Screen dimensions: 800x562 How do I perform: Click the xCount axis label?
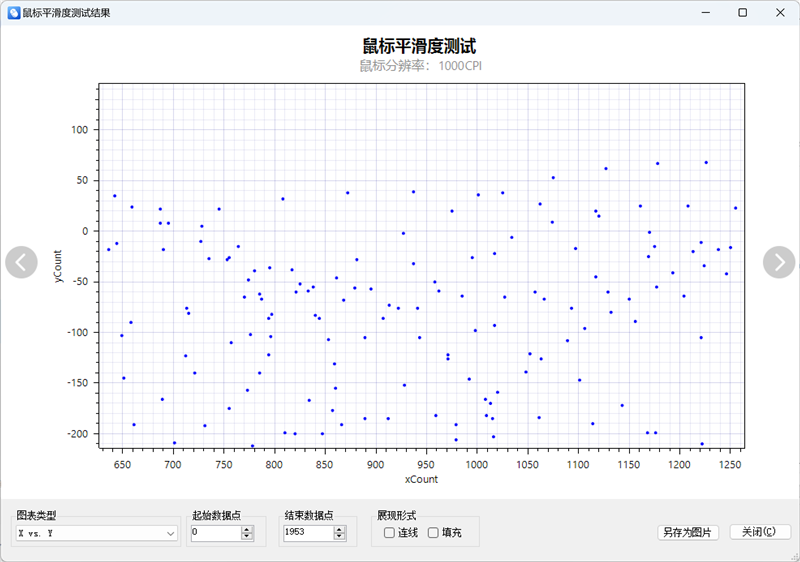(421, 480)
